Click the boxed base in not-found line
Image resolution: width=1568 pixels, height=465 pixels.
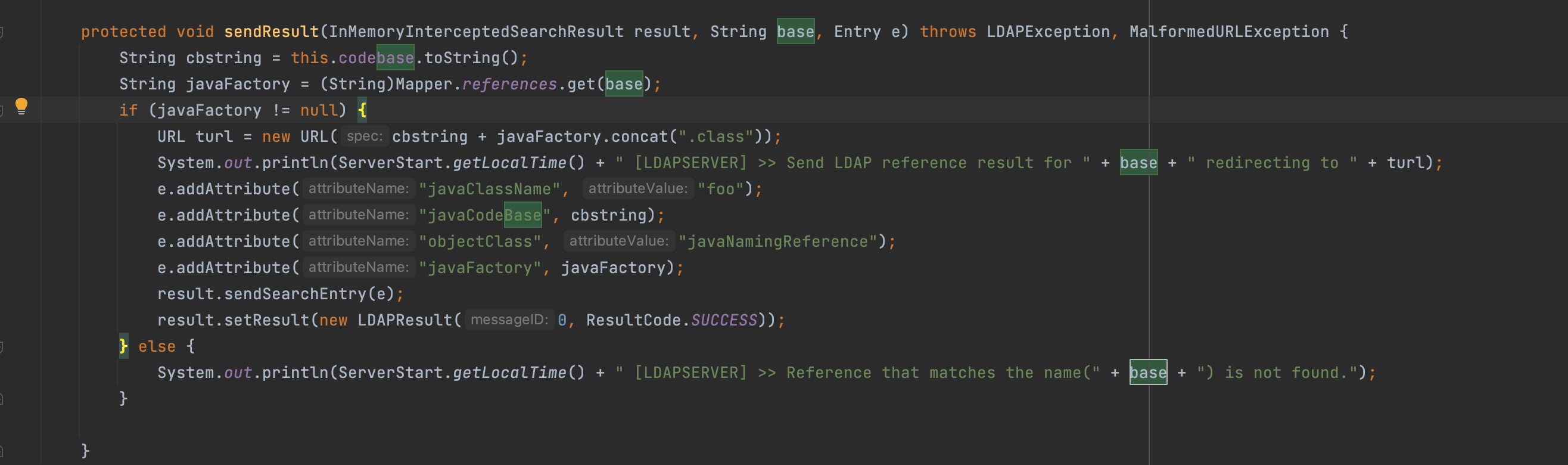[x=1149, y=373]
